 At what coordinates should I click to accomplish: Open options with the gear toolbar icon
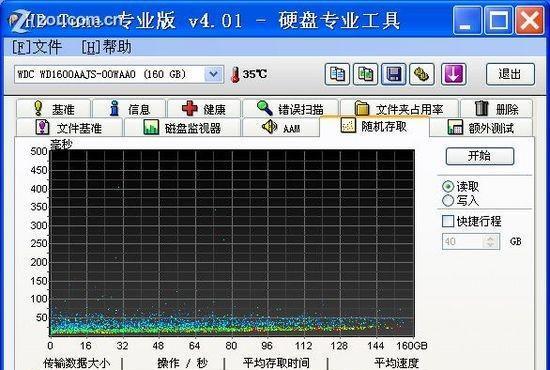(422, 74)
